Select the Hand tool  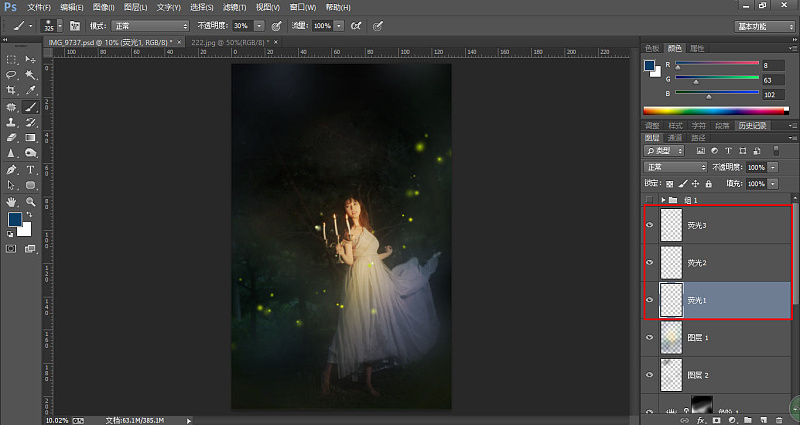(x=11, y=202)
